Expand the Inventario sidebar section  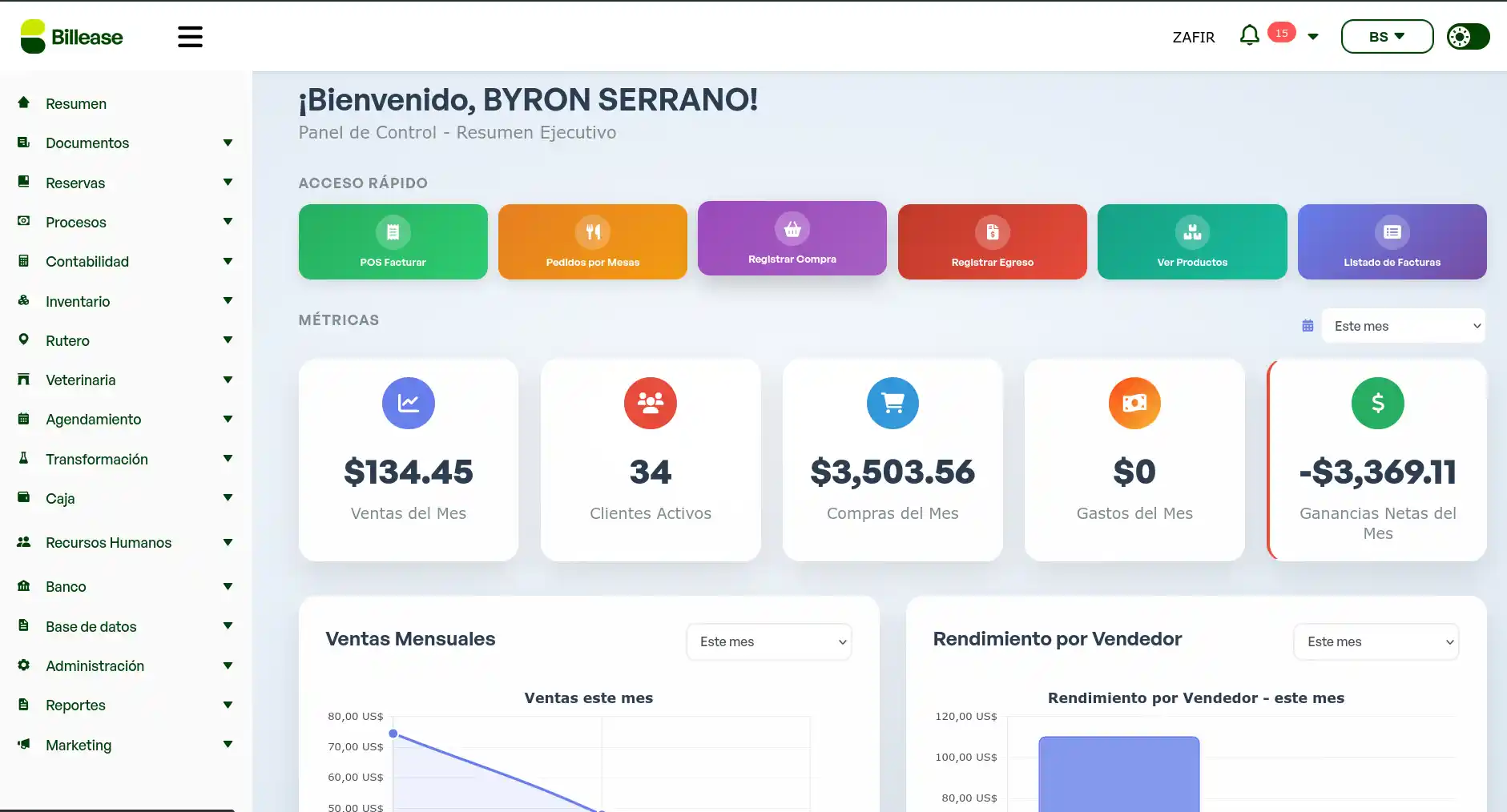coord(126,302)
